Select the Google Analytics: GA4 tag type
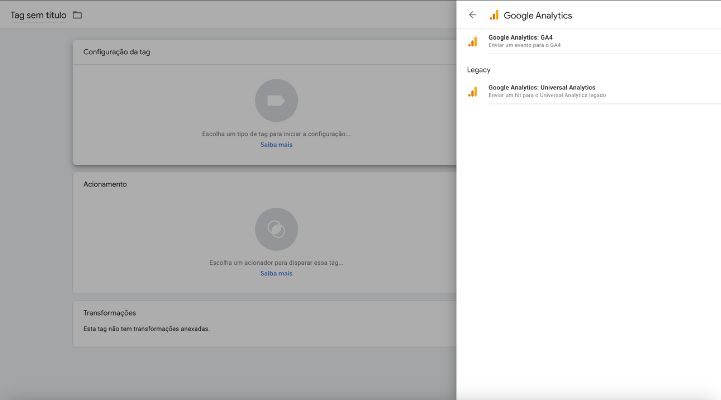Viewport: 721px width, 400px height. tap(593, 41)
